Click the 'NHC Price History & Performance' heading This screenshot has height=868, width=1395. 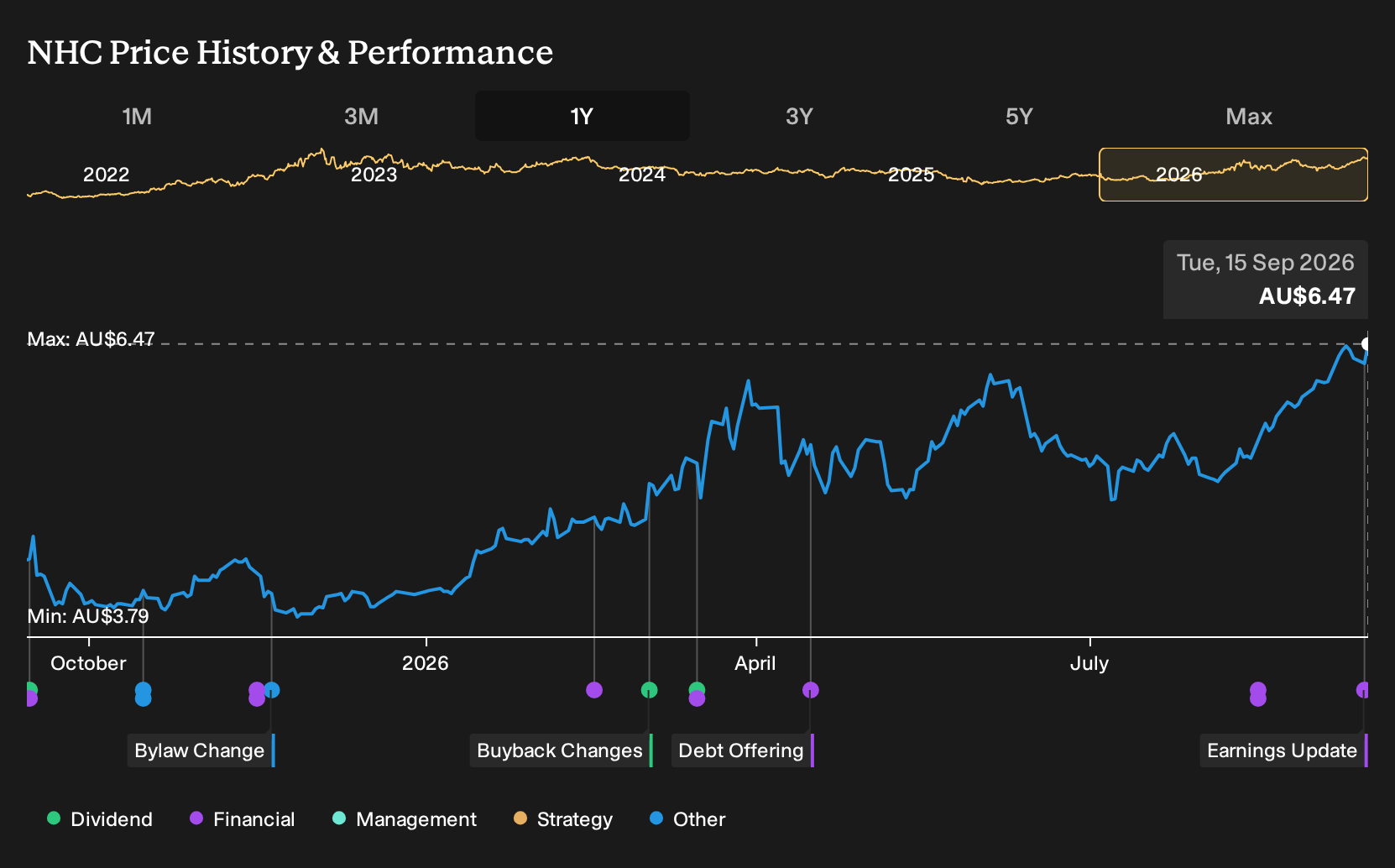(290, 52)
